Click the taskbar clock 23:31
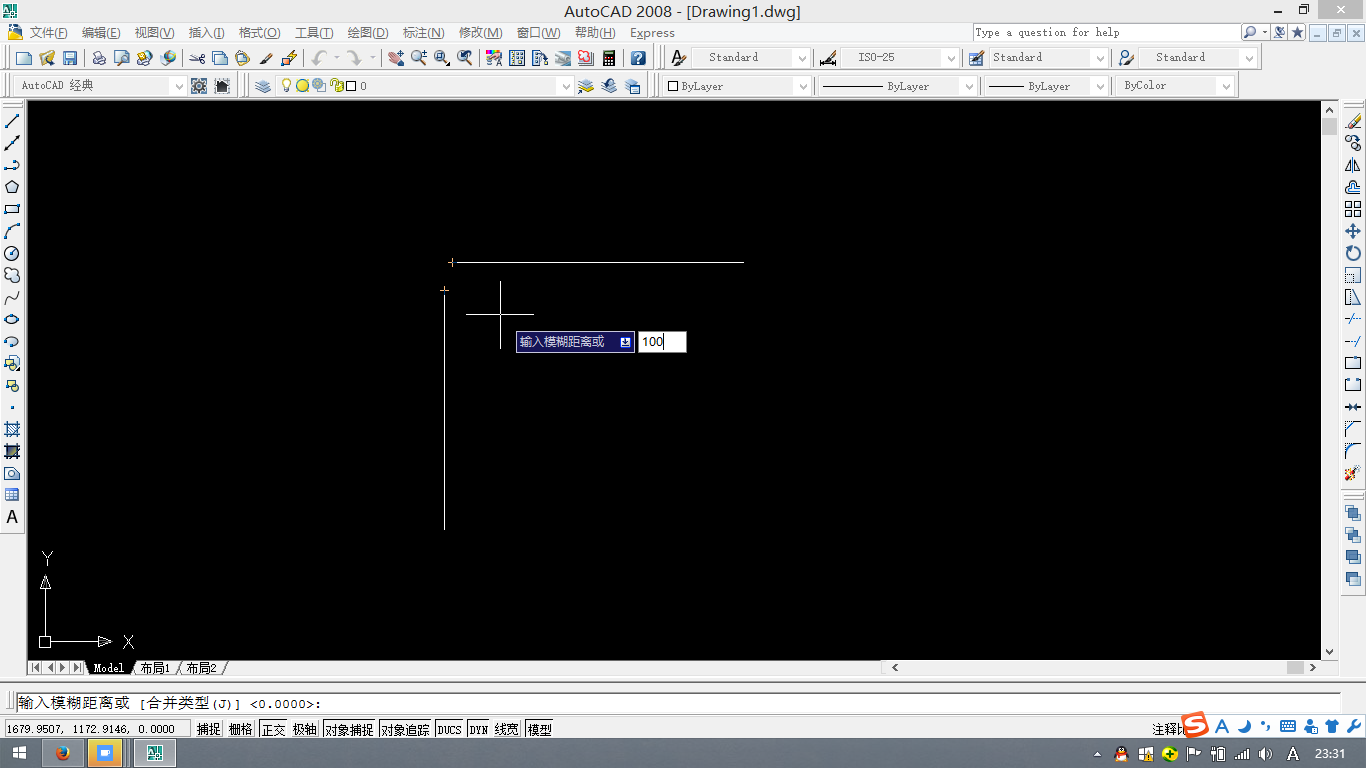 pyautogui.click(x=1329, y=753)
